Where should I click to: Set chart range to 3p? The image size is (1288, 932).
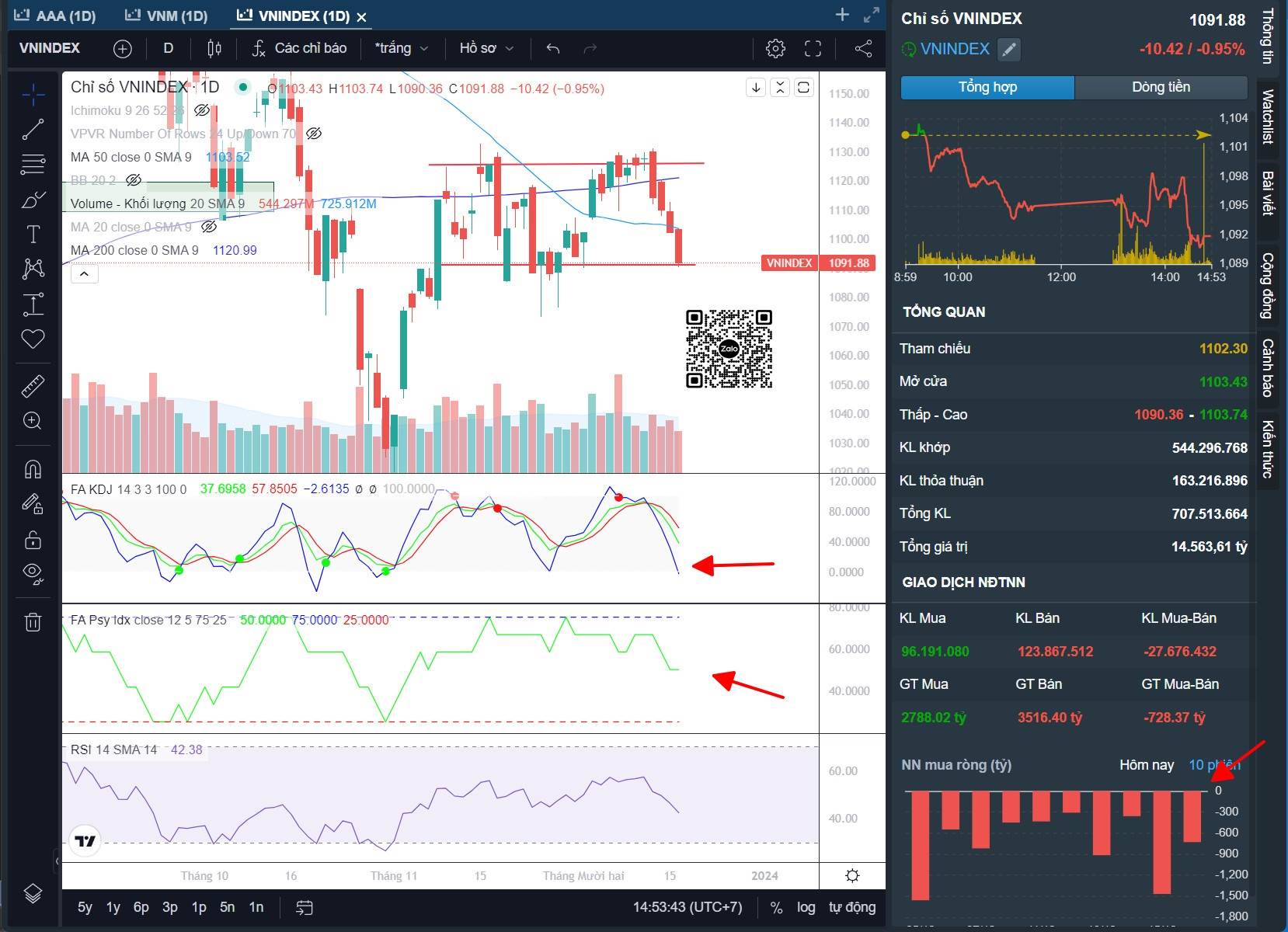click(170, 907)
